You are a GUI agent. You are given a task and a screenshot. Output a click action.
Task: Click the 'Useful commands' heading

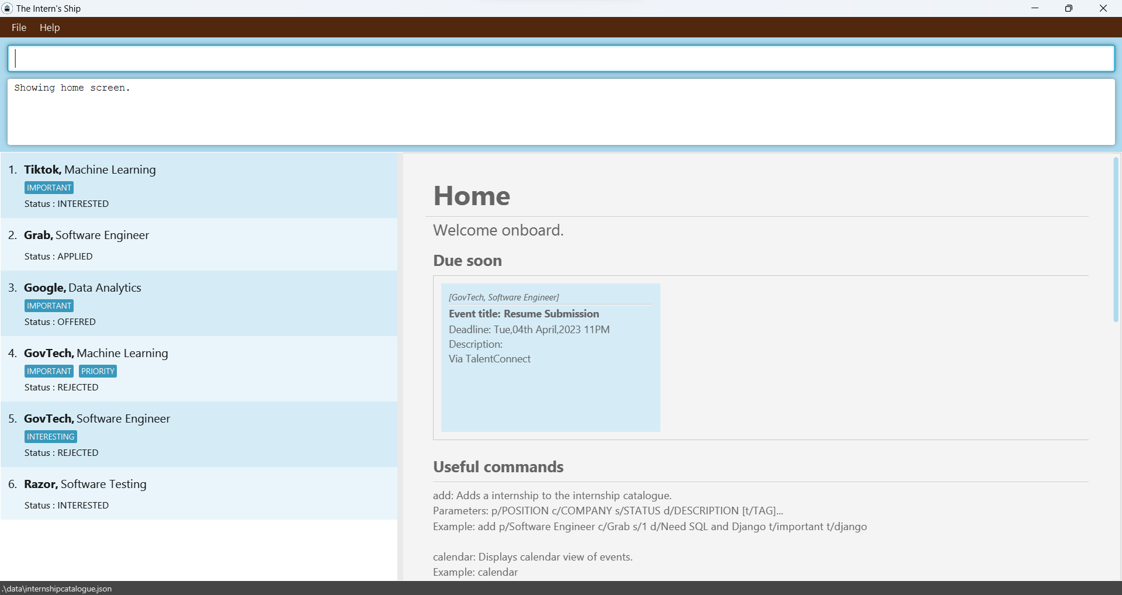[x=498, y=467]
